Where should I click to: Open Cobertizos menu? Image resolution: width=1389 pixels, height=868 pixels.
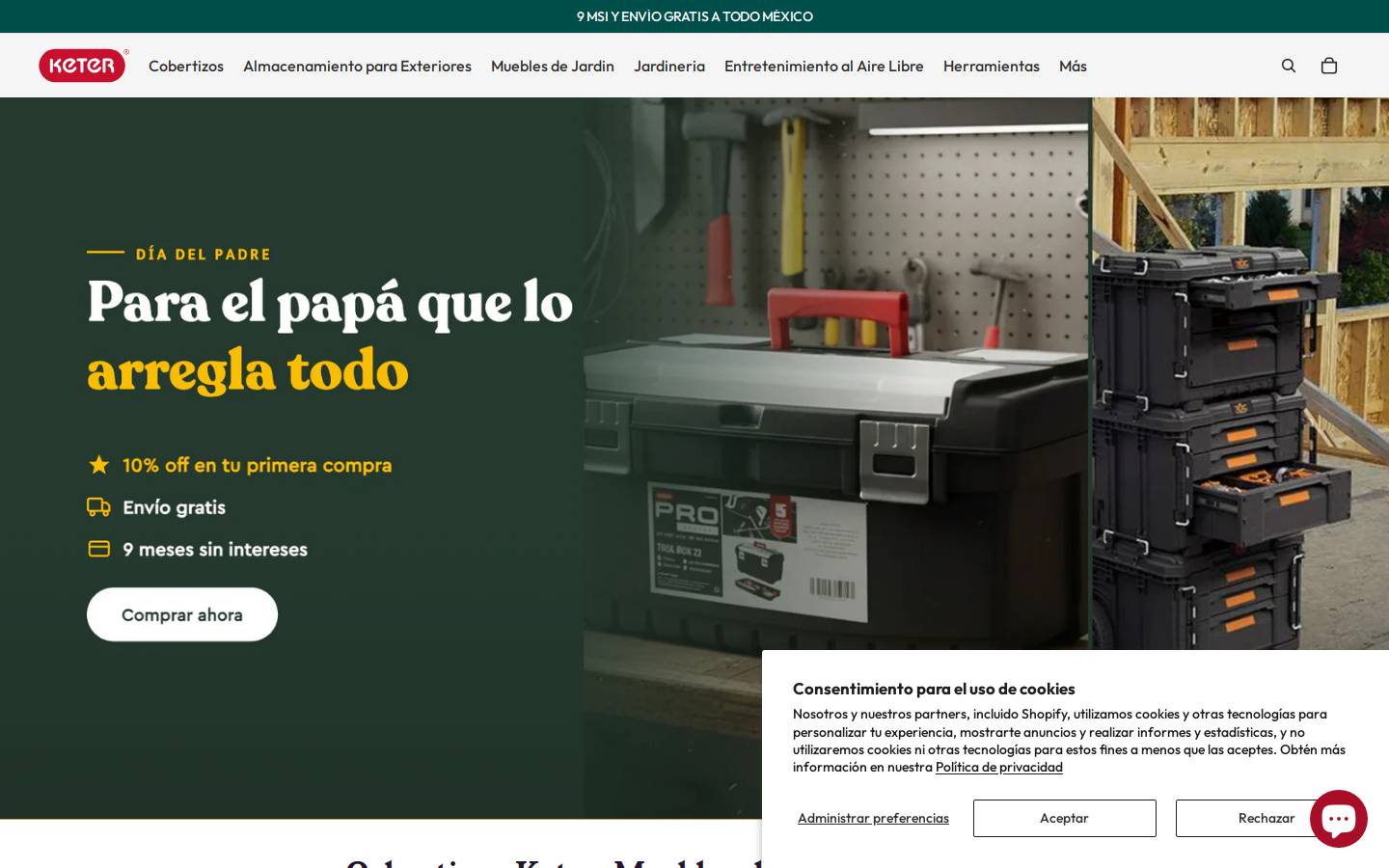point(186,66)
